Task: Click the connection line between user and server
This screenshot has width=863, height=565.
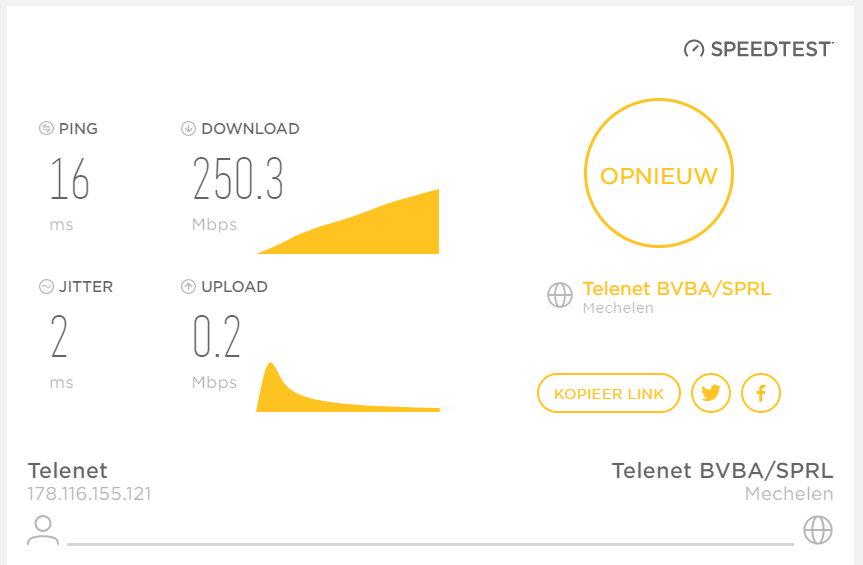Action: 430,544
